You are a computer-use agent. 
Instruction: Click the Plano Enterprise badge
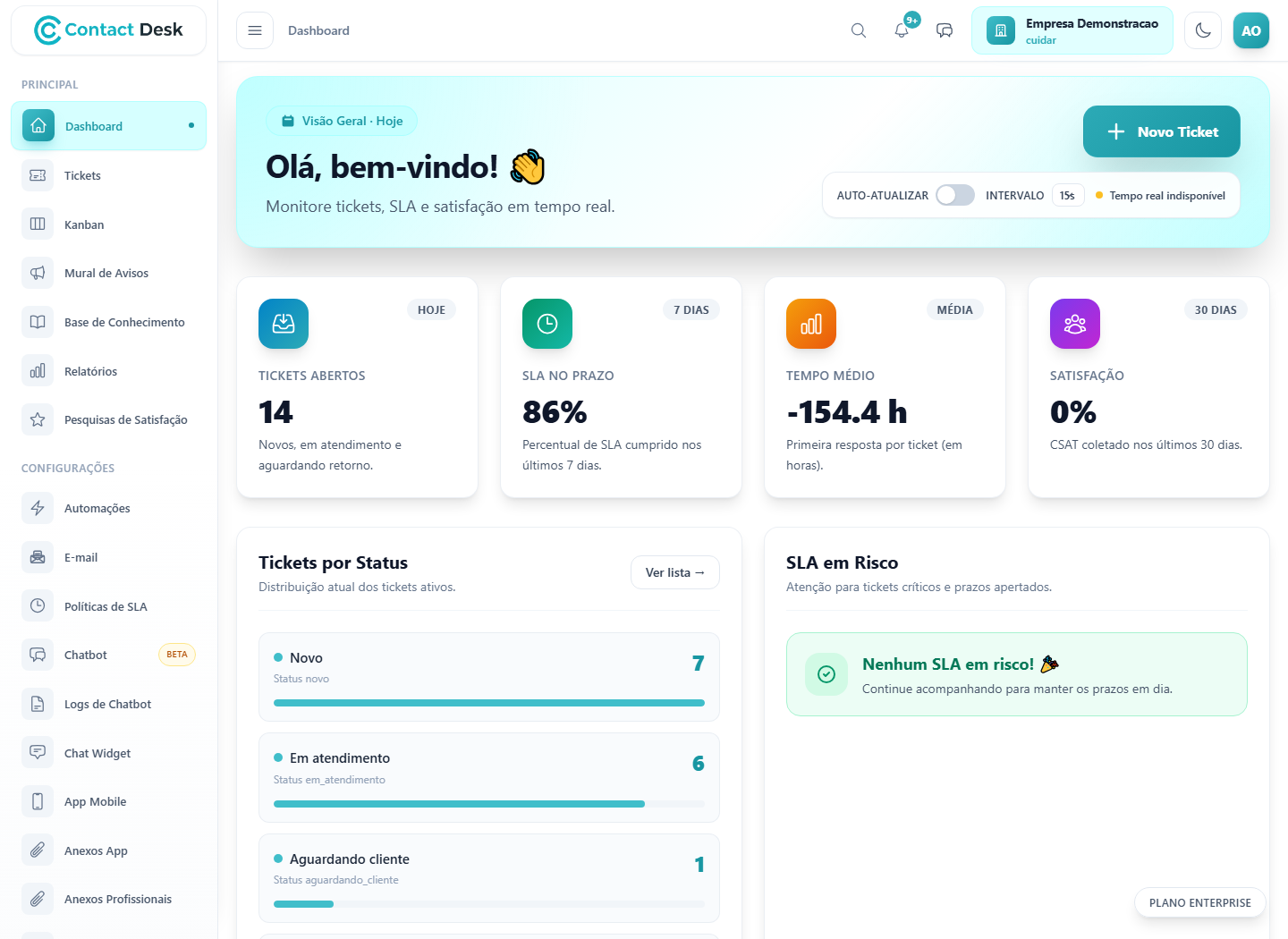point(1200,902)
